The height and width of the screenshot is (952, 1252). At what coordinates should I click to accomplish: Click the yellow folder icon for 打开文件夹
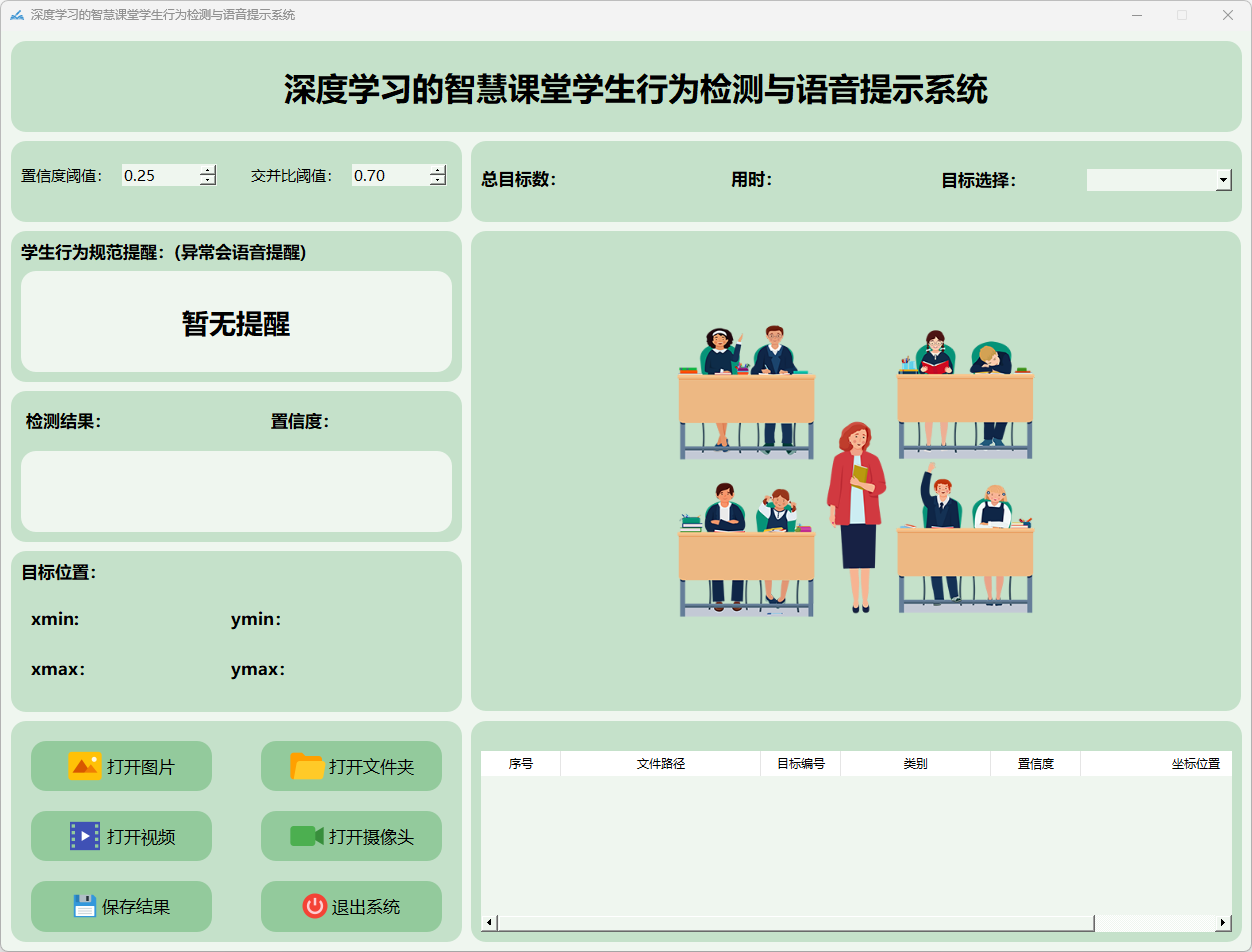coord(307,766)
